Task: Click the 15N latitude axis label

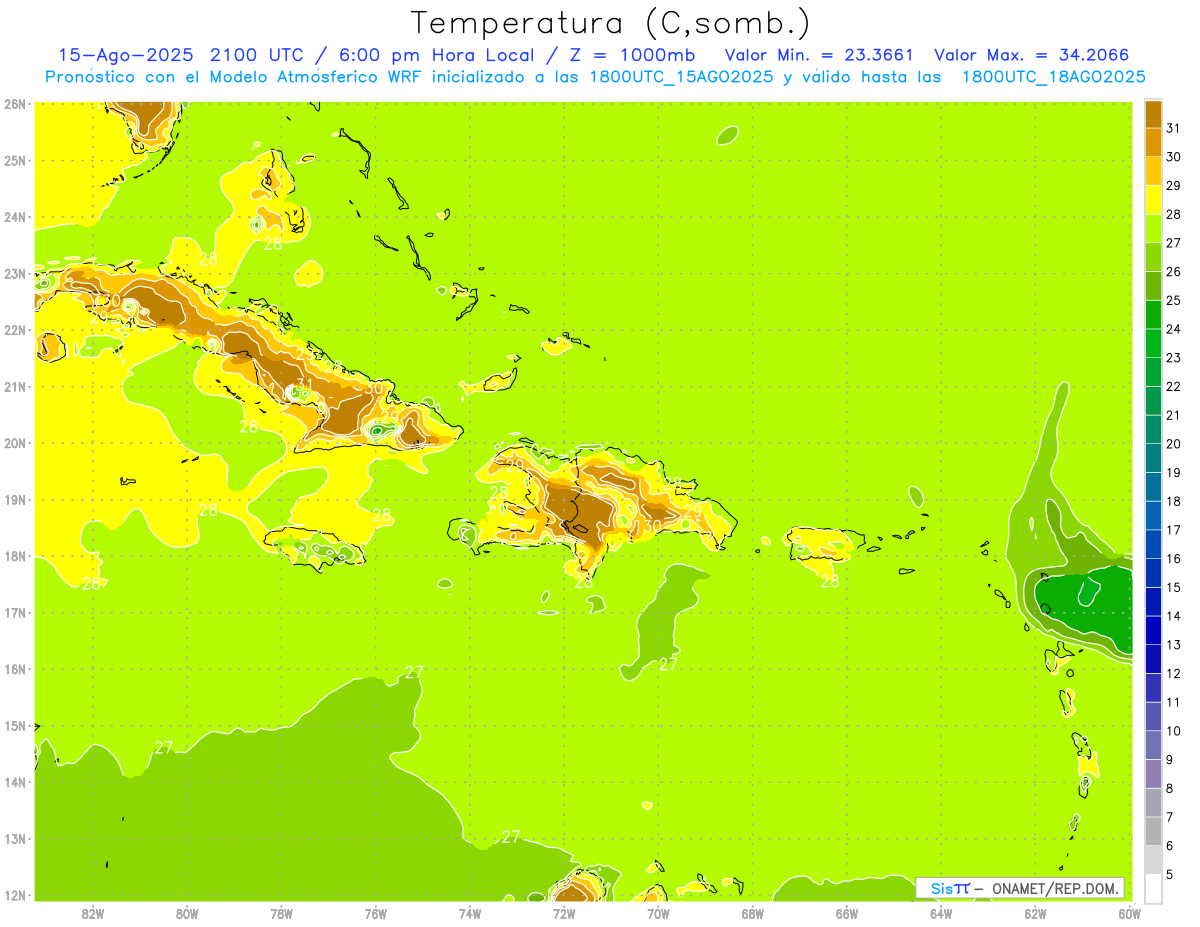Action: (x=15, y=726)
